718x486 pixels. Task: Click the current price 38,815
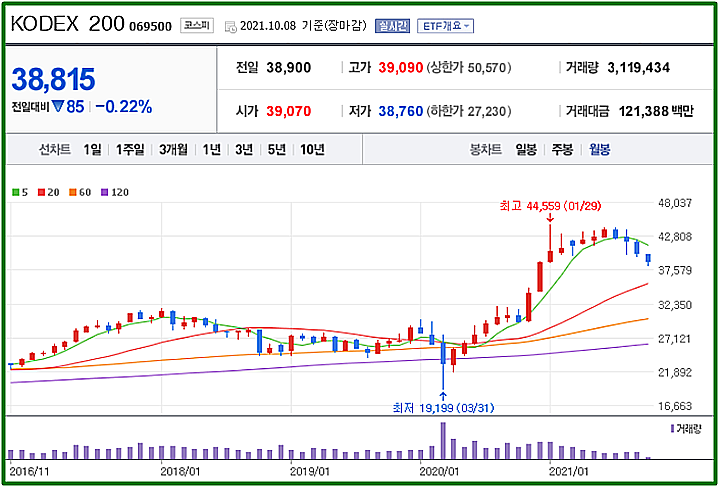[53, 79]
